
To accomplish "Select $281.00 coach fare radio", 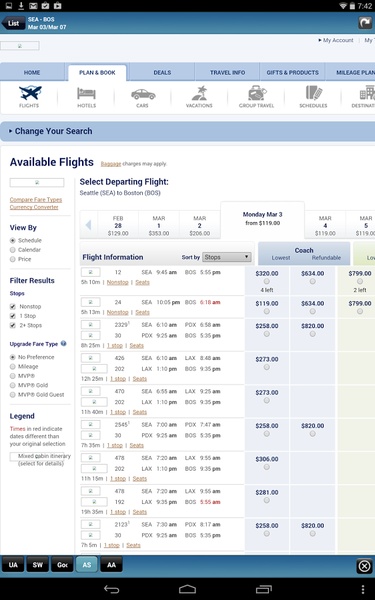I will point(267,500).
